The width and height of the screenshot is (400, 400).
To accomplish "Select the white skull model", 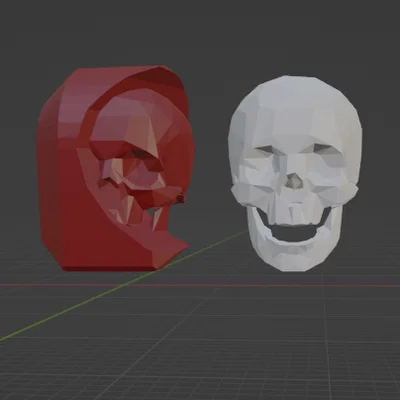I will pos(295,173).
